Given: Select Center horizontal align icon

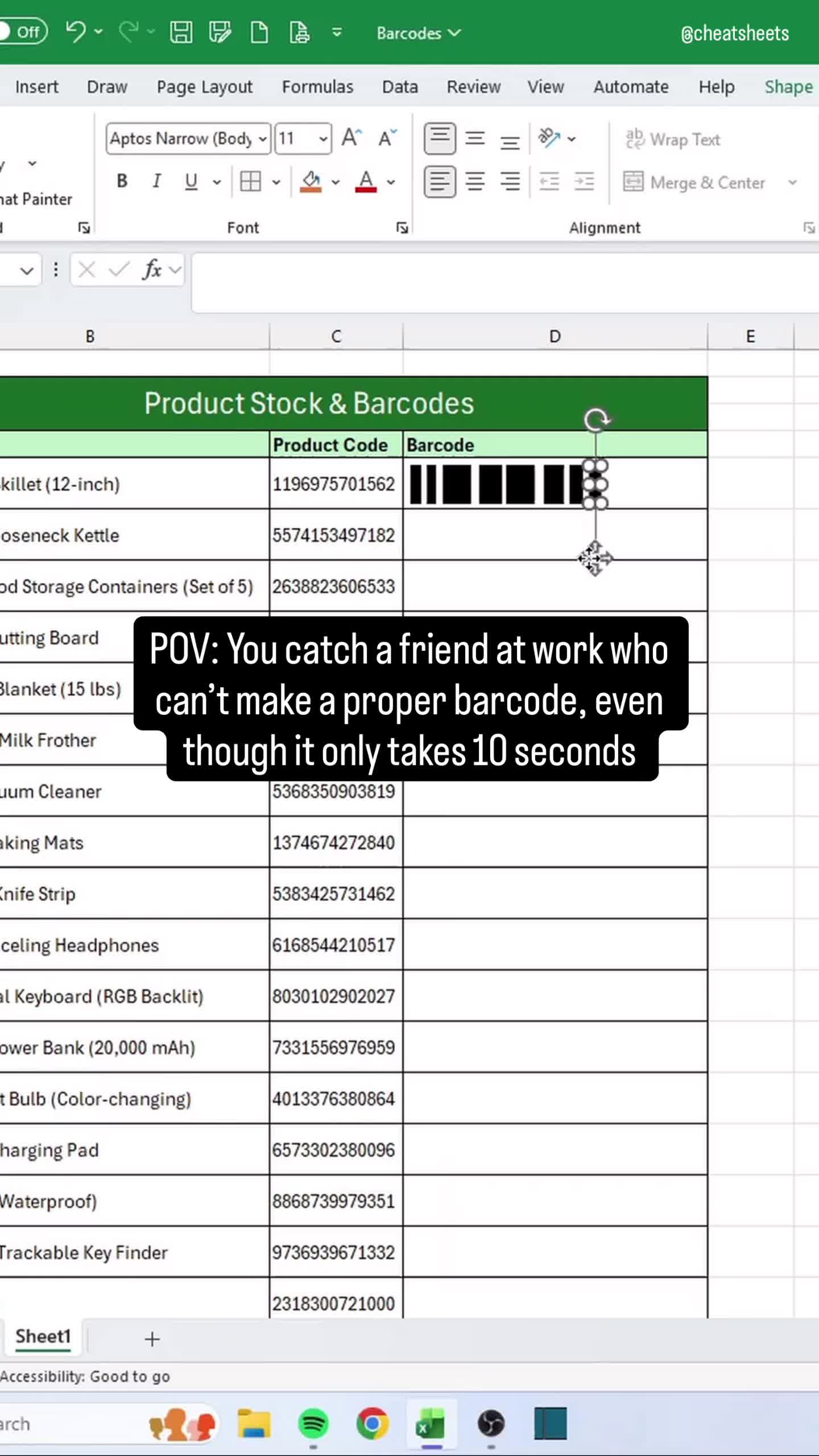Looking at the screenshot, I should pos(475,182).
